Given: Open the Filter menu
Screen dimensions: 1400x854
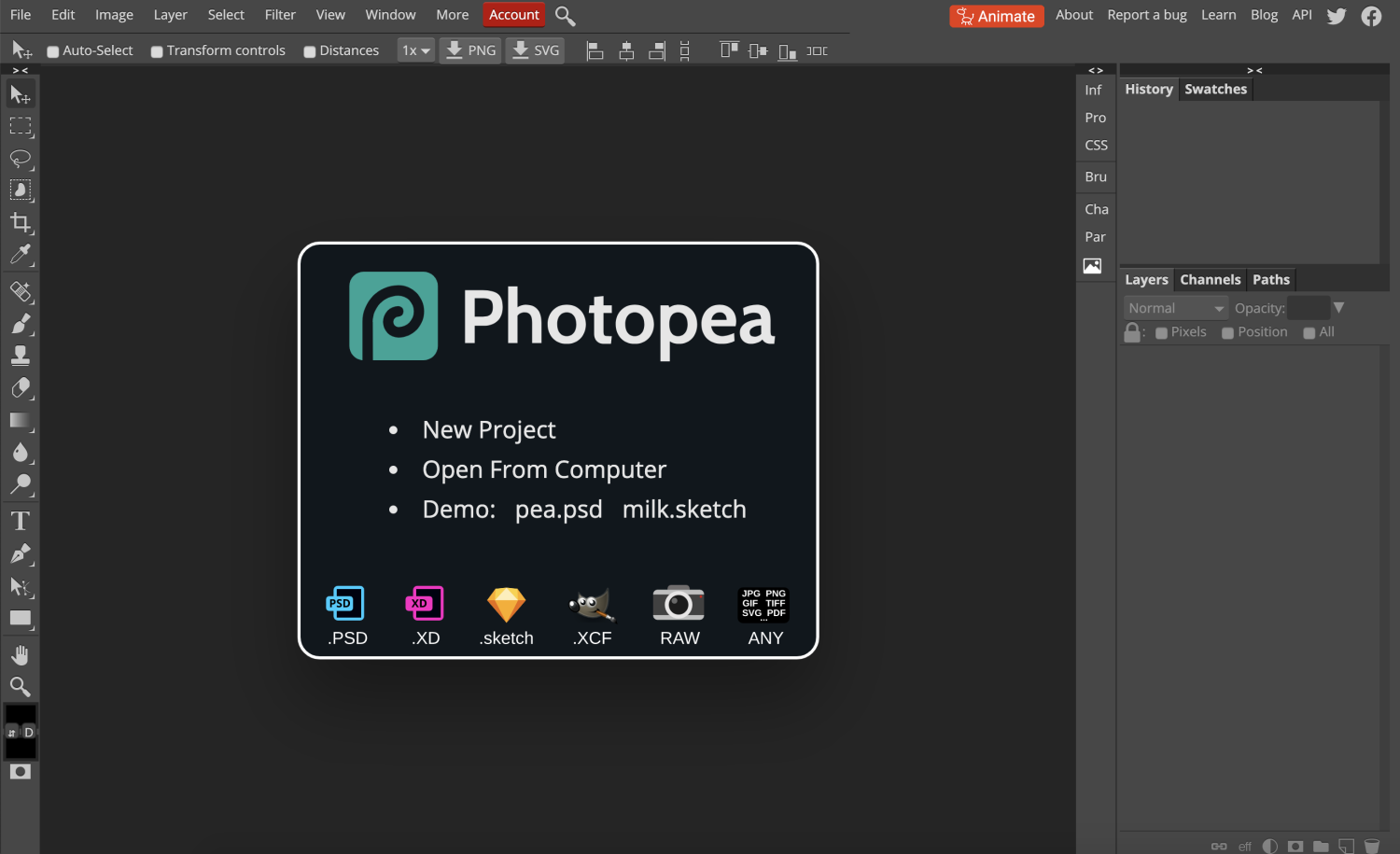Looking at the screenshot, I should [x=279, y=15].
